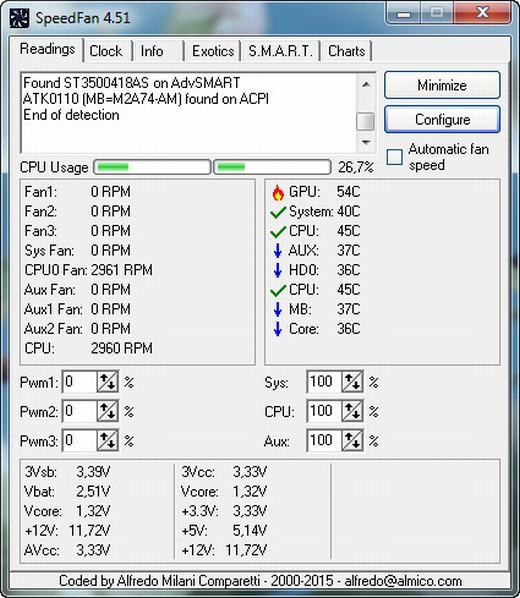
Task: Open the Charts tab
Action: 346,51
